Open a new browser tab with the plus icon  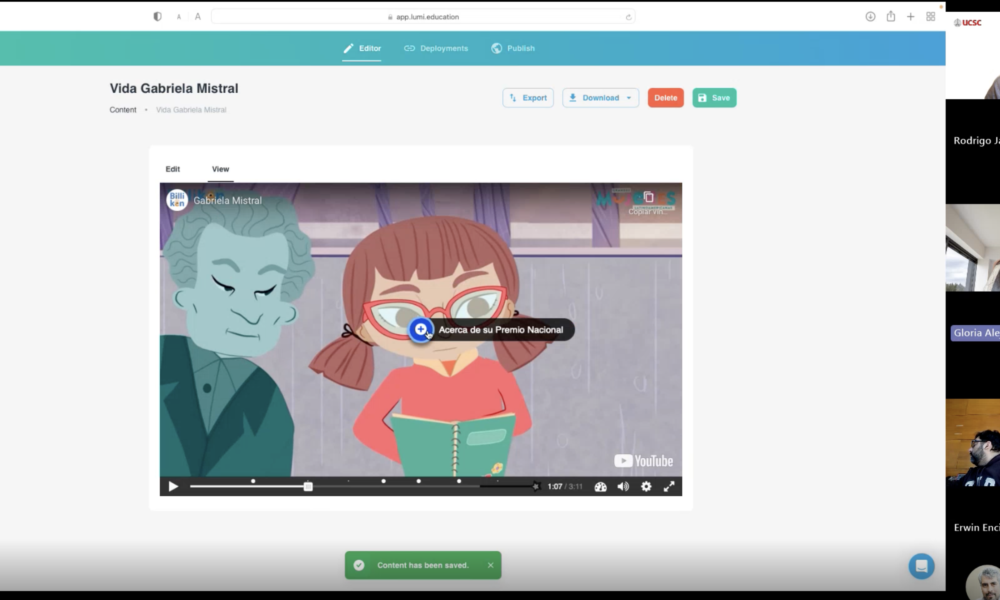(911, 17)
